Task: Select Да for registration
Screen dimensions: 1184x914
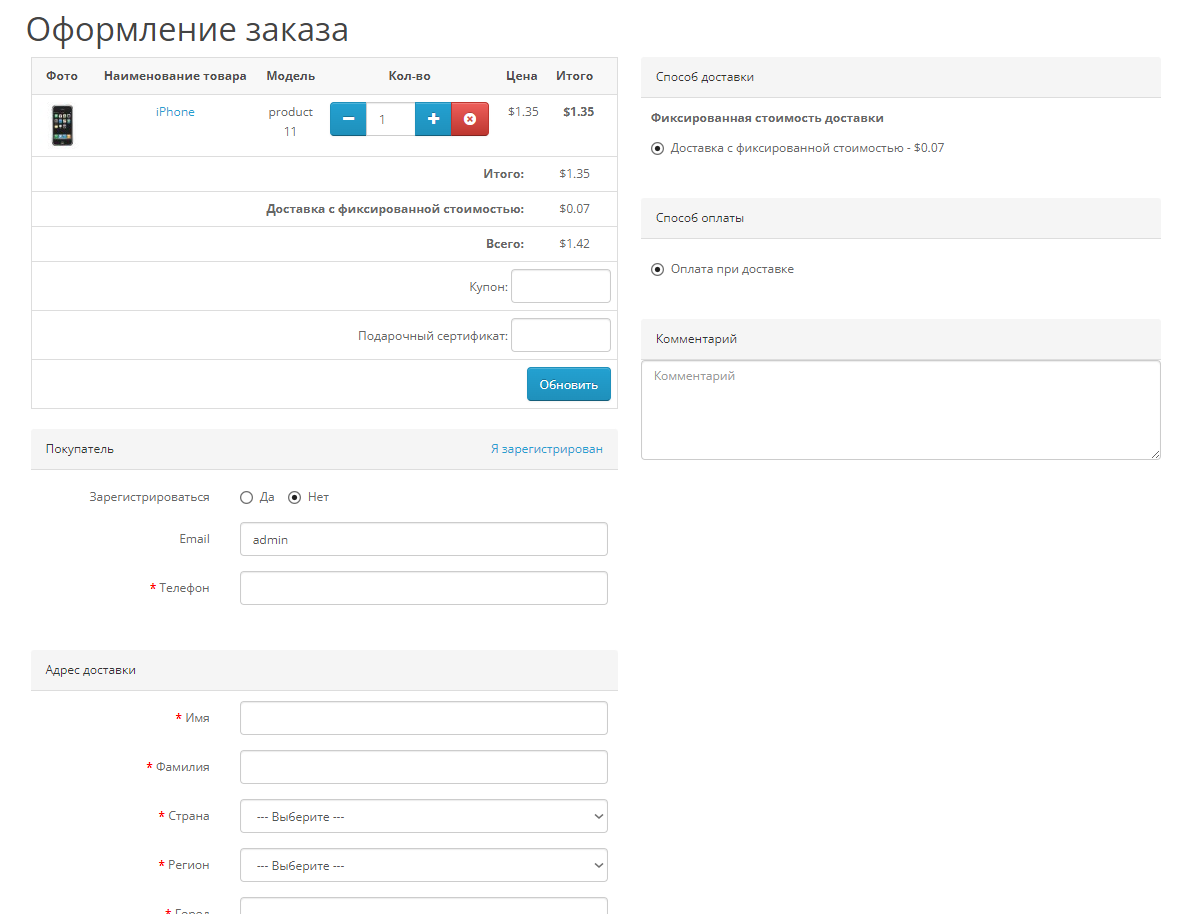Action: click(x=247, y=497)
